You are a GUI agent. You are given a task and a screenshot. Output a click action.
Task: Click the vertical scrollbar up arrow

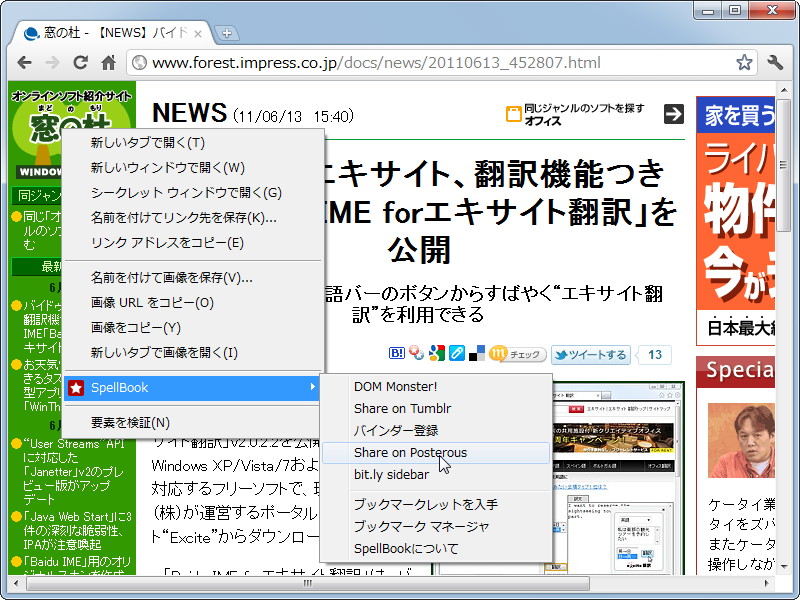pos(784,90)
